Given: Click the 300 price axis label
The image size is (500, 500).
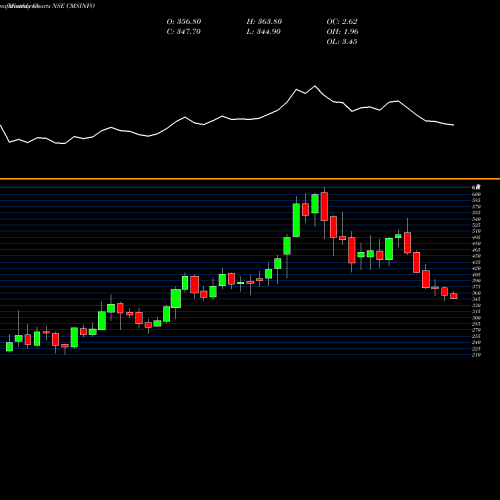Looking at the screenshot, I should point(476,318).
